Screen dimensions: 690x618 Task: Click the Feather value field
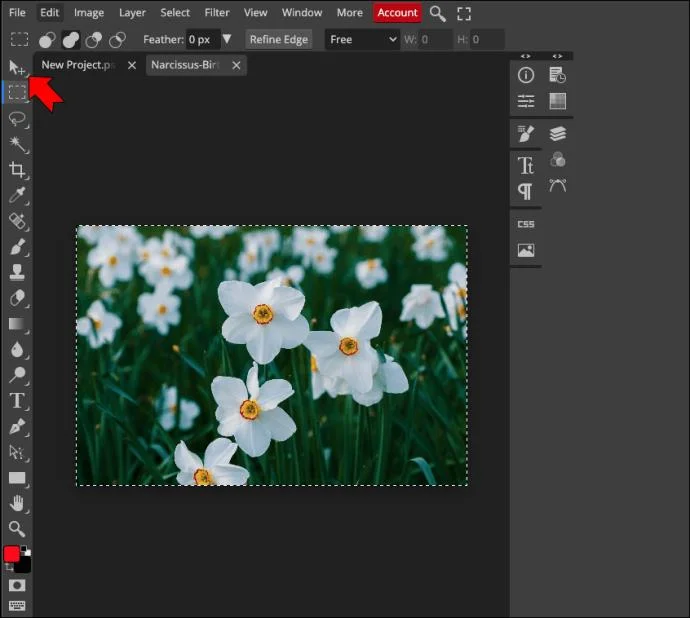pos(203,40)
